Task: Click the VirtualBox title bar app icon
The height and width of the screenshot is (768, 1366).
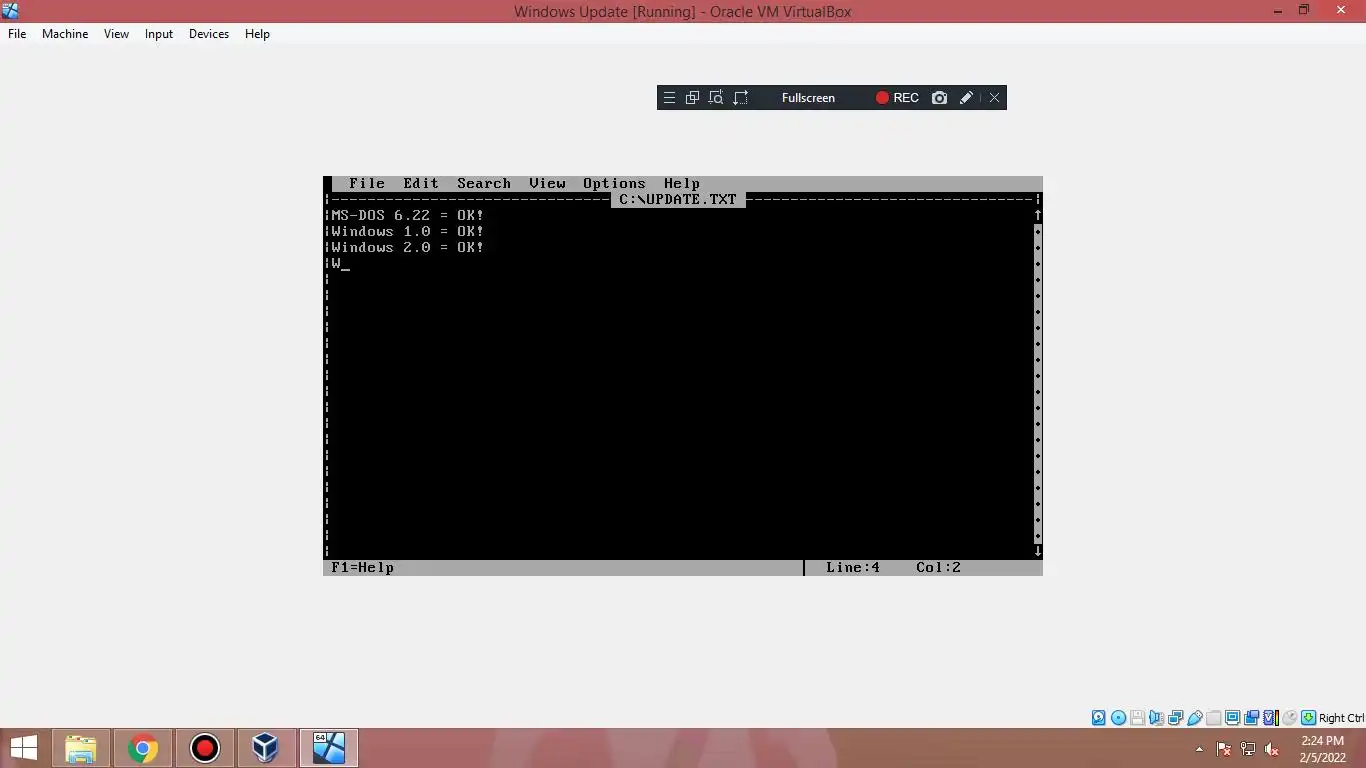Action: click(10, 11)
